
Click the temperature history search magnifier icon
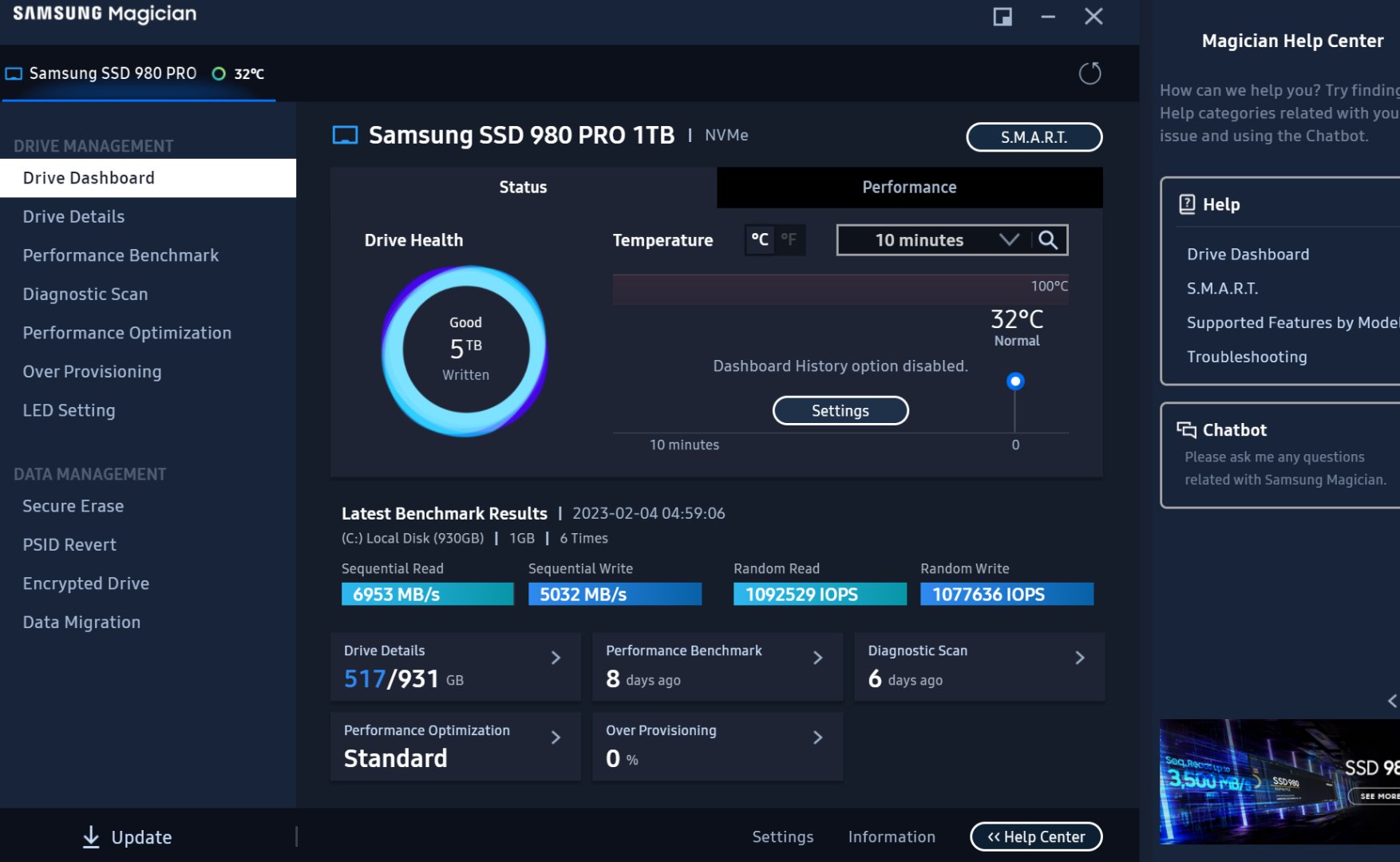pos(1048,240)
